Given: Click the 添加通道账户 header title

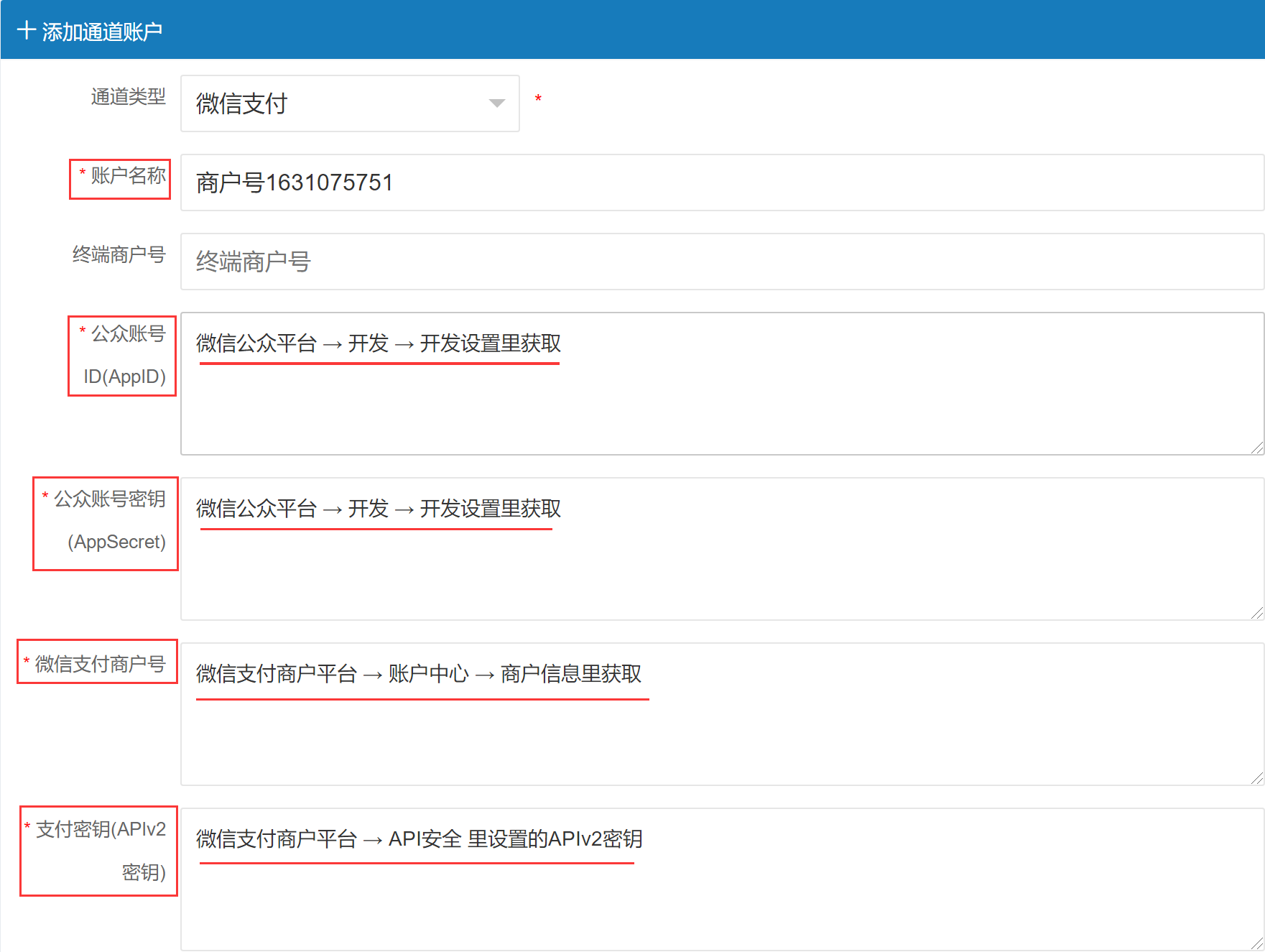Looking at the screenshot, I should click(101, 32).
